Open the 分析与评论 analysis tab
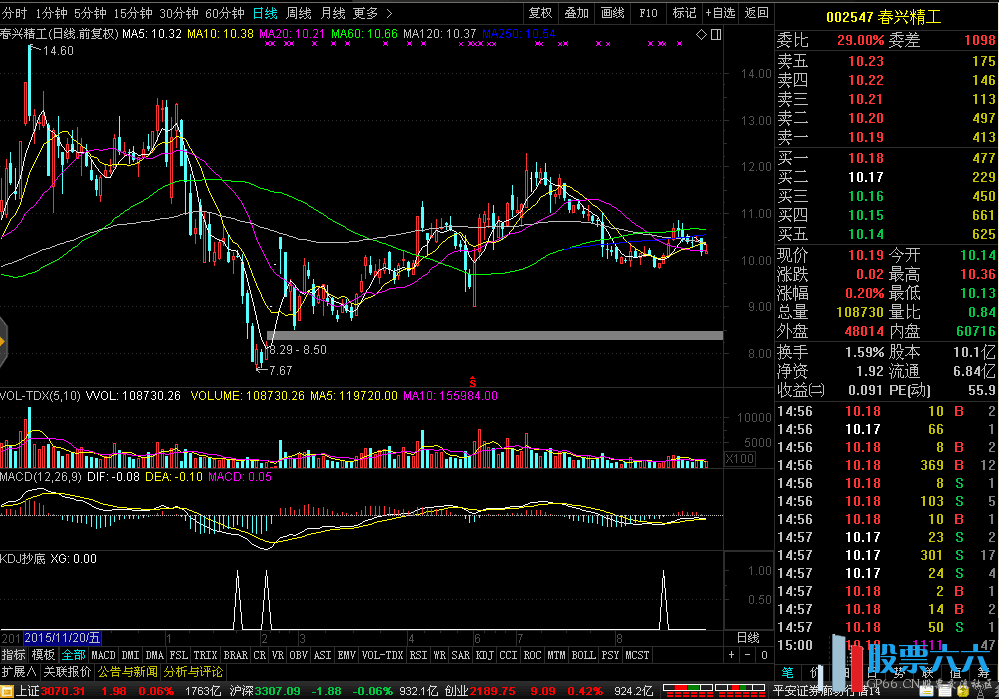This screenshot has width=999, height=699. (194, 672)
